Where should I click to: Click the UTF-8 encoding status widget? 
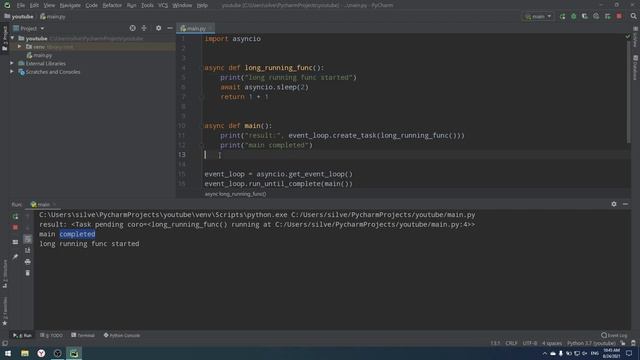(530, 343)
